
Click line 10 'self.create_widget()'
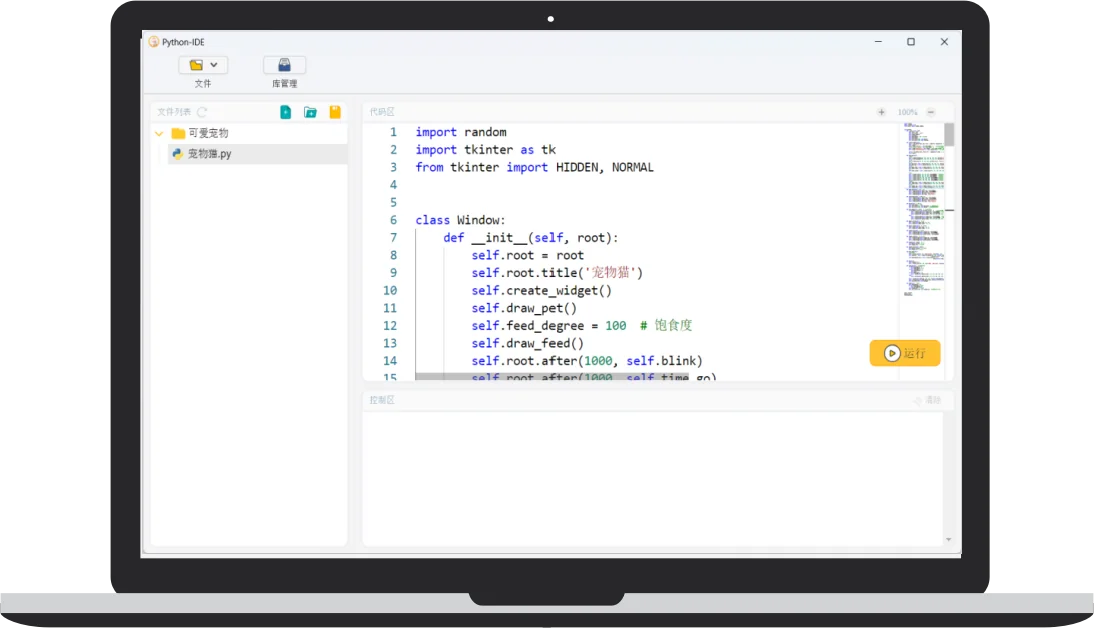(x=541, y=290)
